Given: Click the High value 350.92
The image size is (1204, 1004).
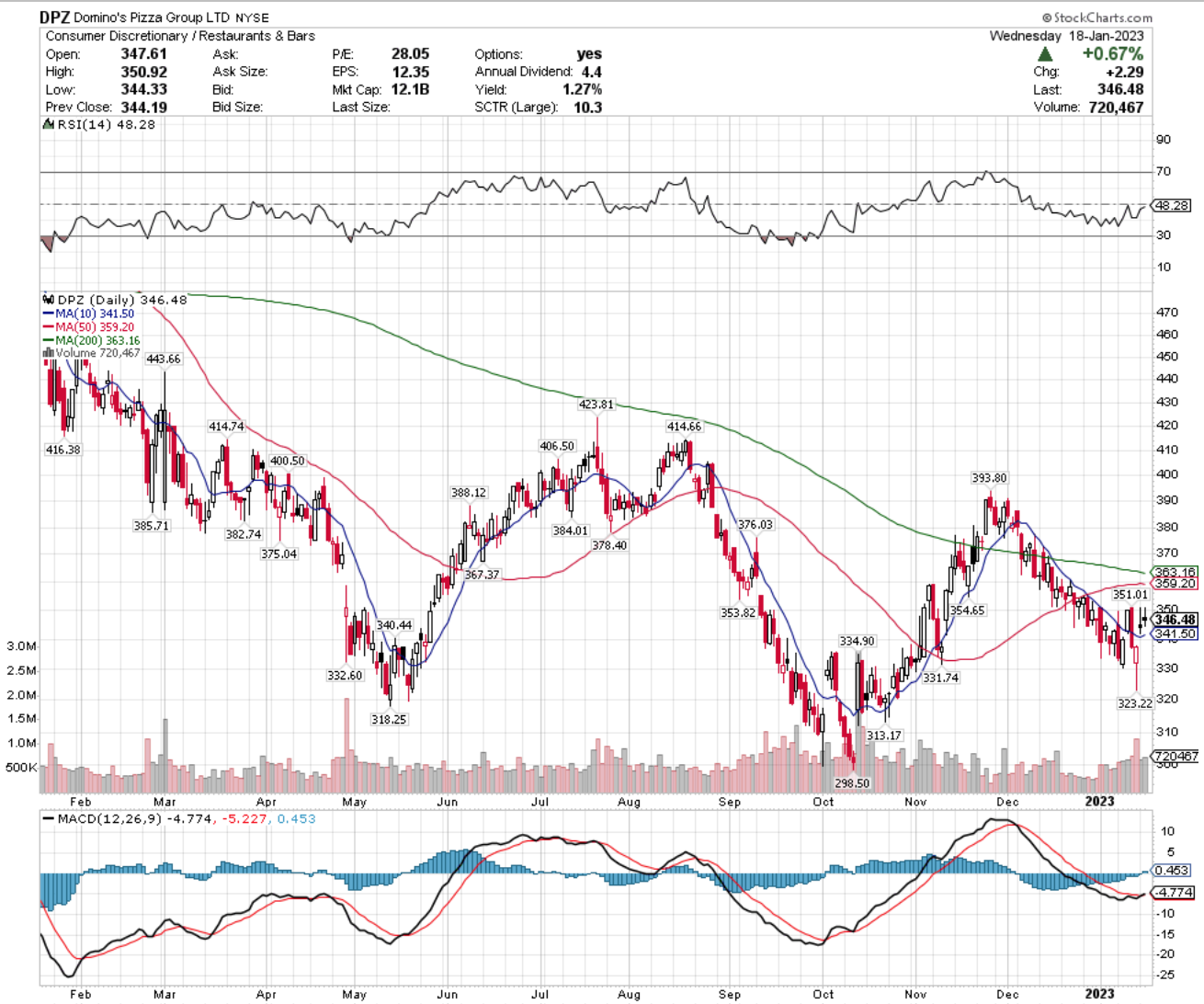Looking at the screenshot, I should click(x=144, y=72).
